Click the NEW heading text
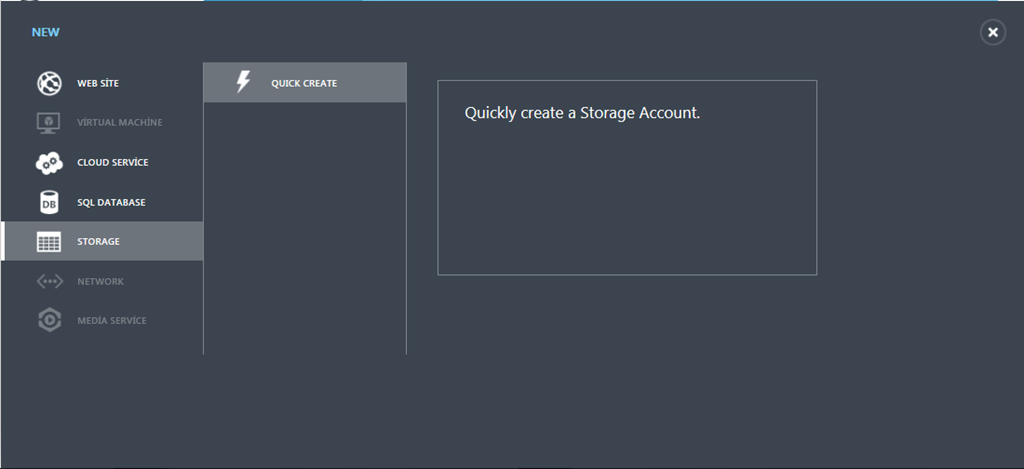Viewport: 1024px width, 469px height. click(46, 32)
